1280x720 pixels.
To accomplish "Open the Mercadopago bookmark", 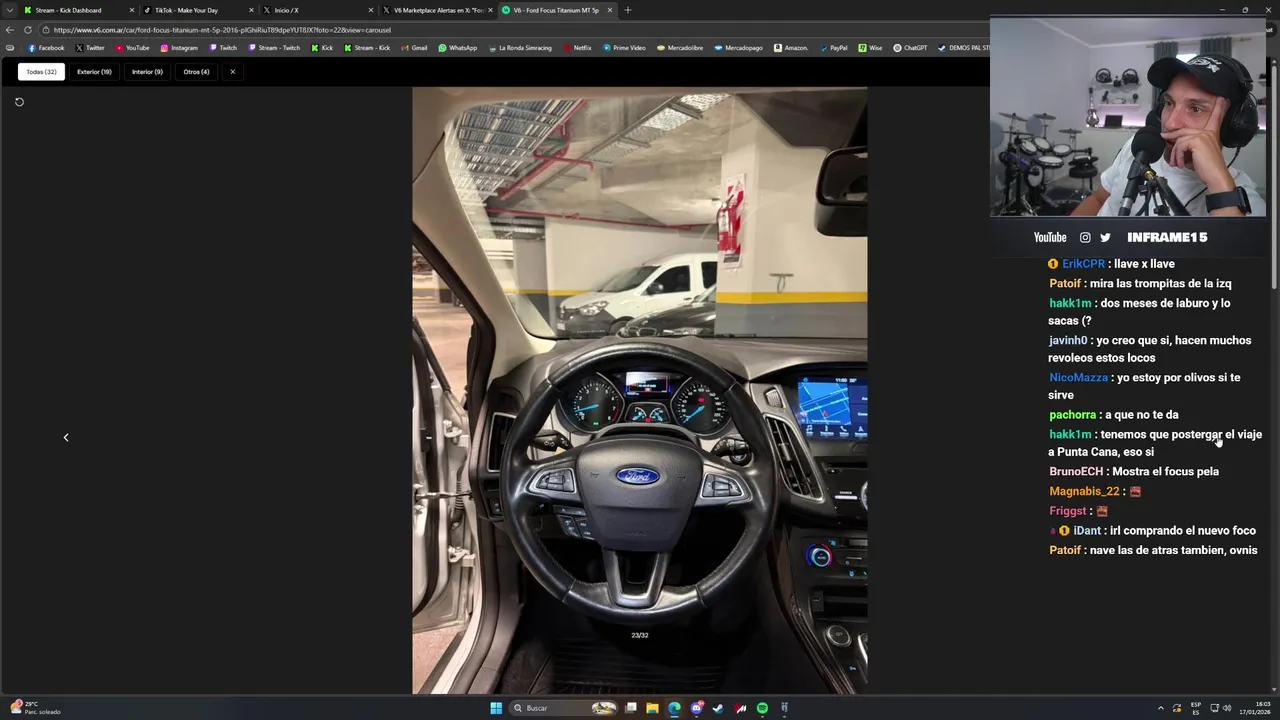I will click(738, 48).
